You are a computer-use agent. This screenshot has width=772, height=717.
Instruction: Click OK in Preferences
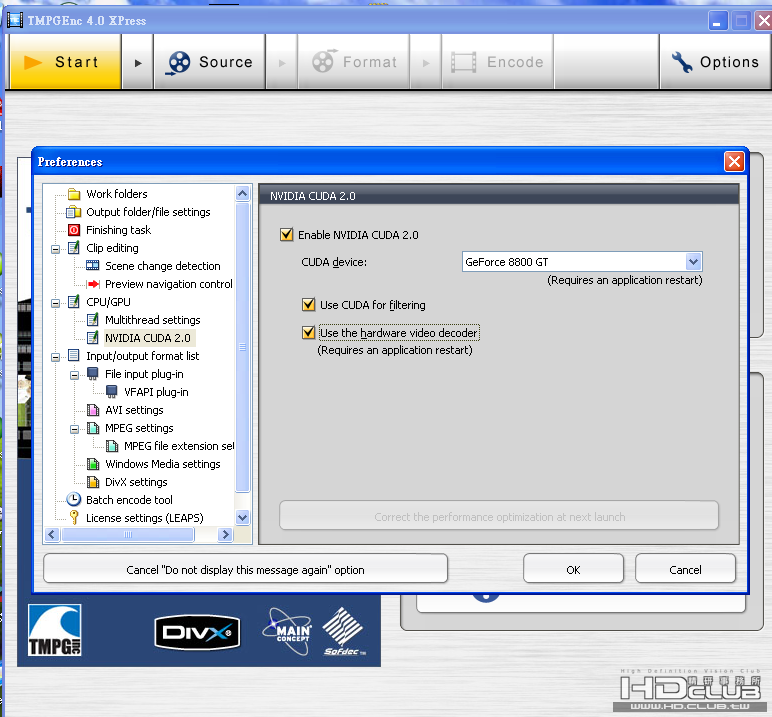pyautogui.click(x=573, y=569)
